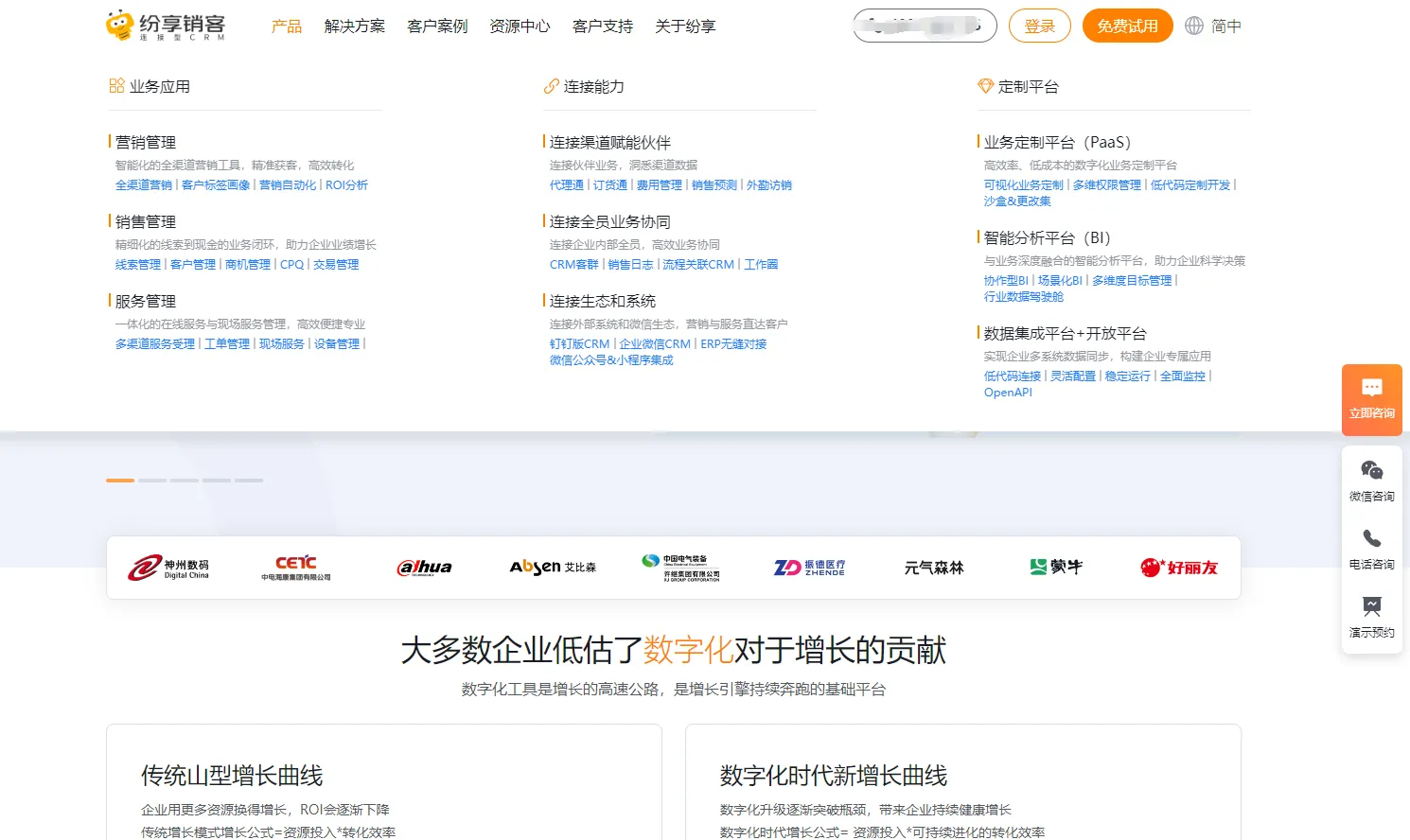Open 立即咨询 chat bubble icon
1410x840 pixels.
click(1372, 387)
